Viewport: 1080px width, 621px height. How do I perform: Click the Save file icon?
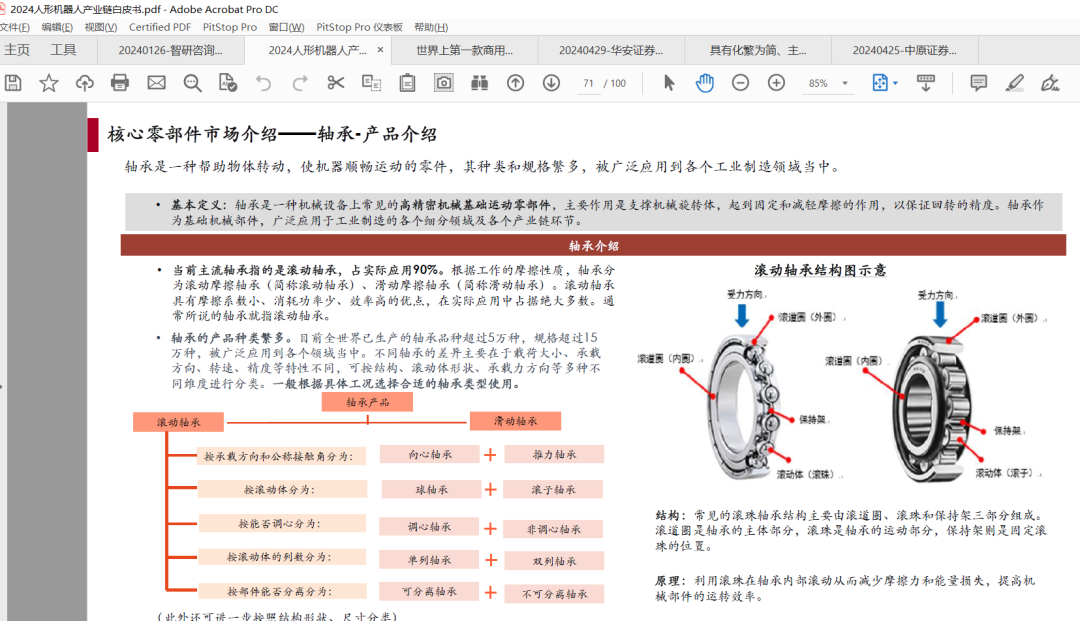[13, 83]
